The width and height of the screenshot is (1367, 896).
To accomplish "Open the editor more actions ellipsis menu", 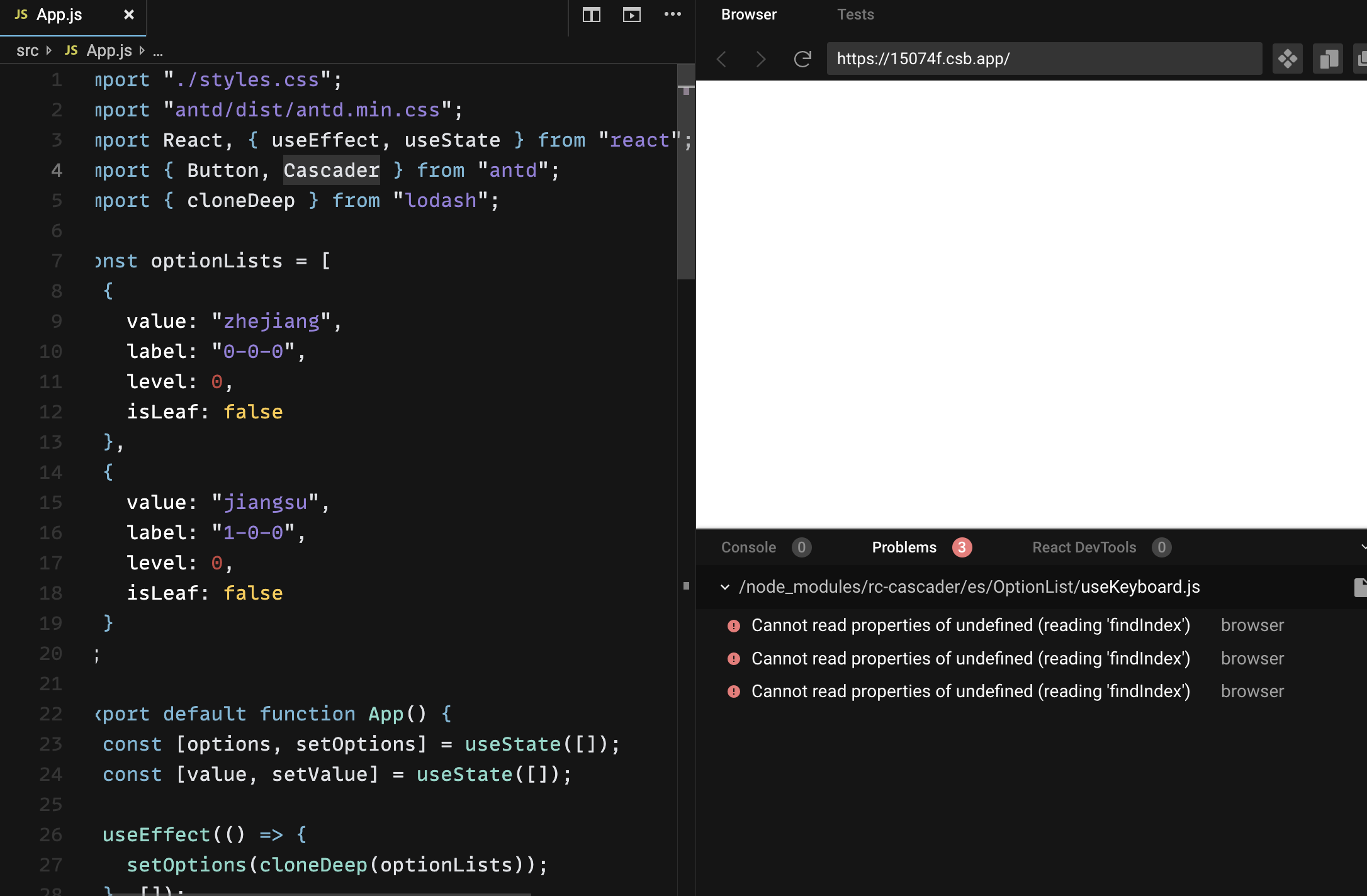I will coord(672,14).
